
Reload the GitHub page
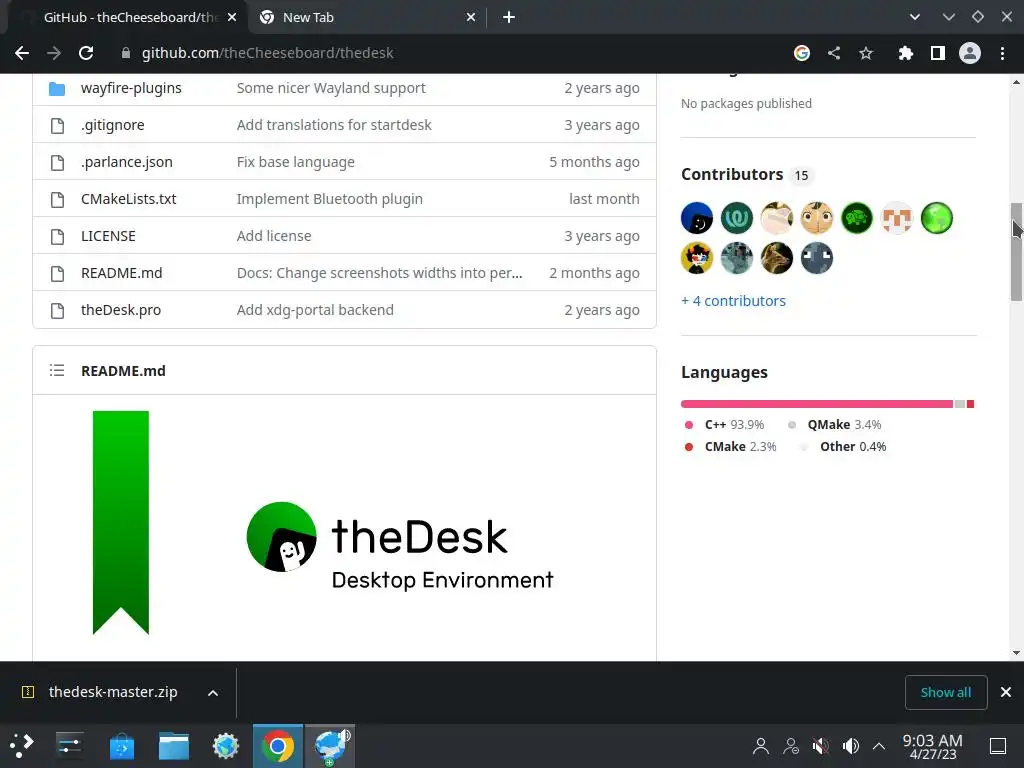86,53
